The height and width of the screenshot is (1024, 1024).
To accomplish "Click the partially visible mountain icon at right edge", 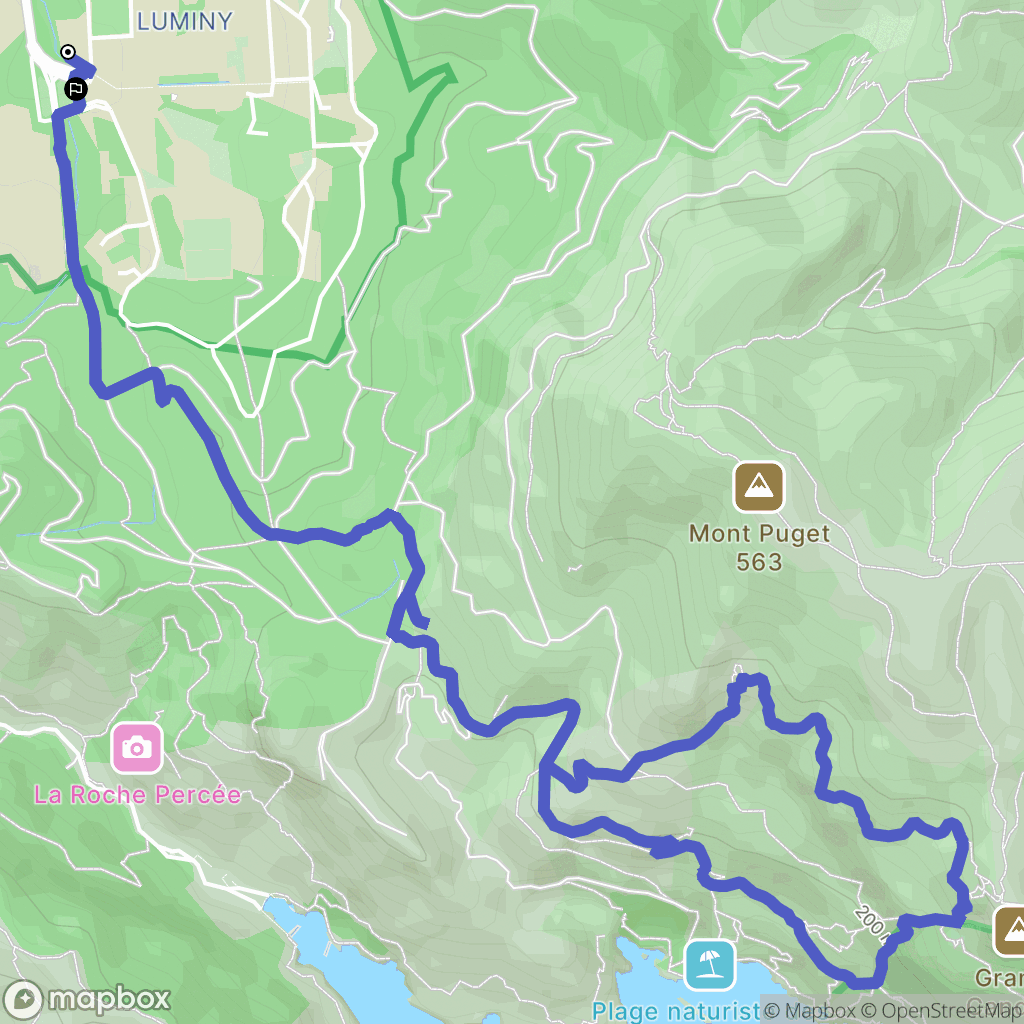I will click(1008, 931).
